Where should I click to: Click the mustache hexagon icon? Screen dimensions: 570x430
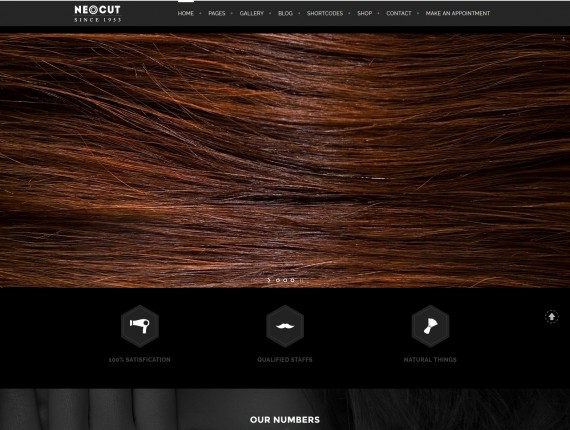tap(285, 326)
